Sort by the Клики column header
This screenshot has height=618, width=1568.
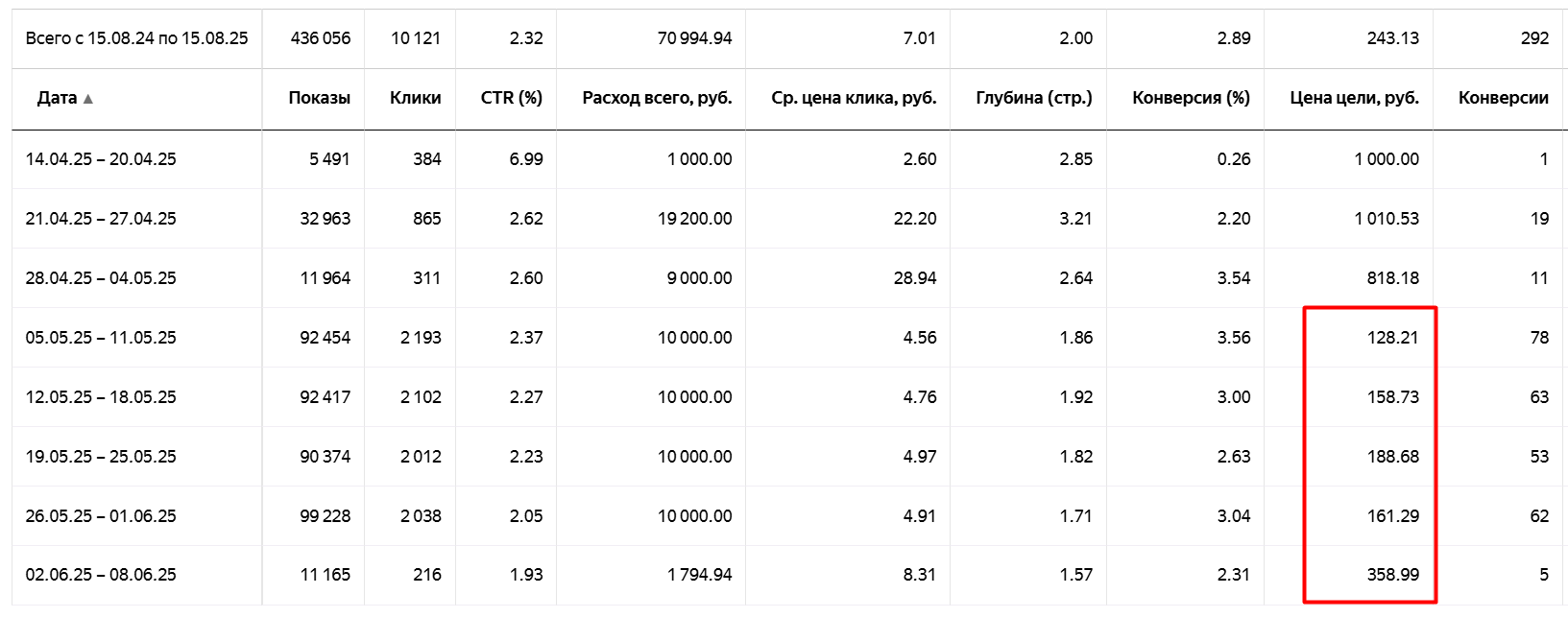point(415,98)
